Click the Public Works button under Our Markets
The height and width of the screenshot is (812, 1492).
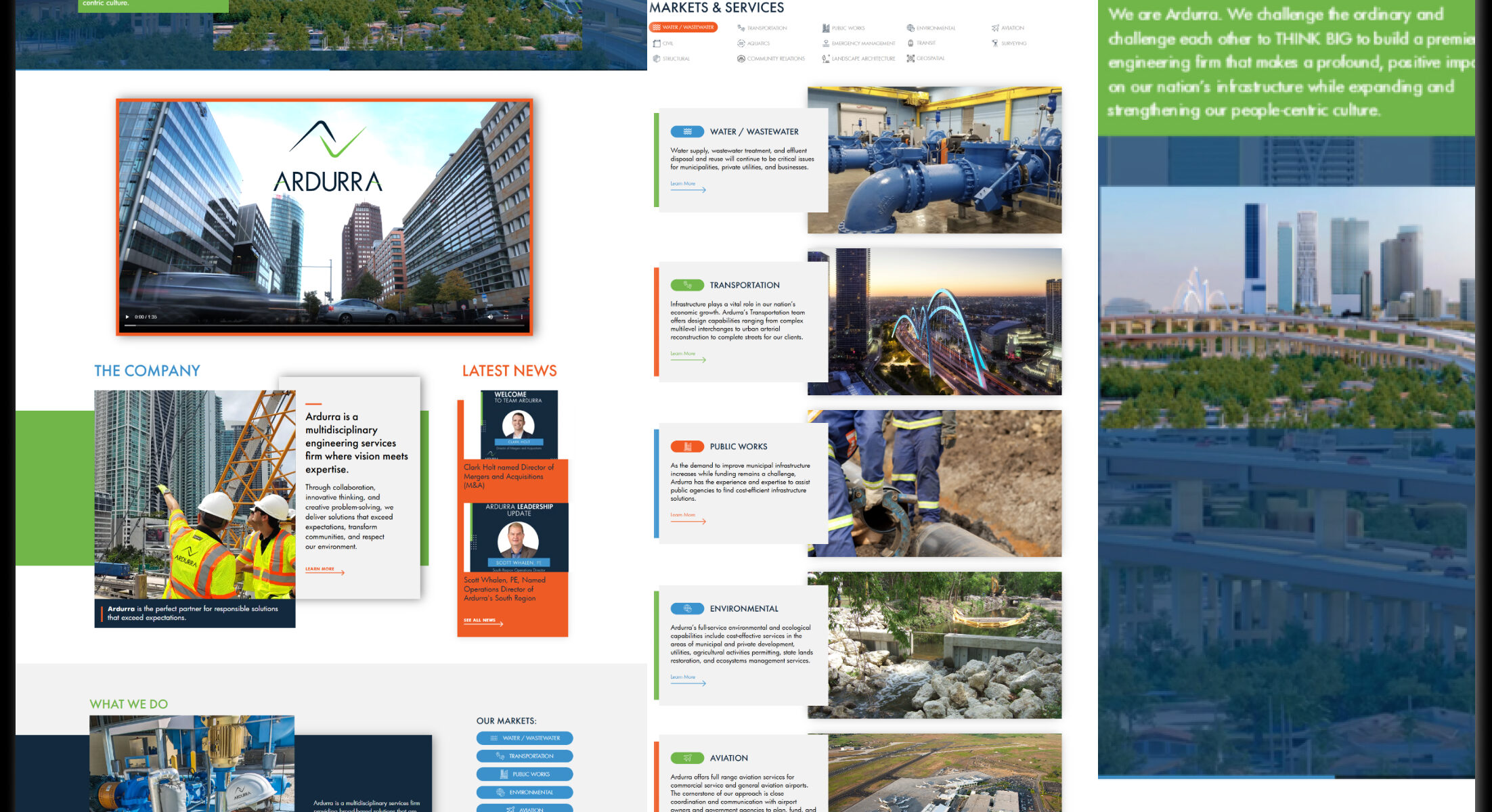click(x=525, y=774)
